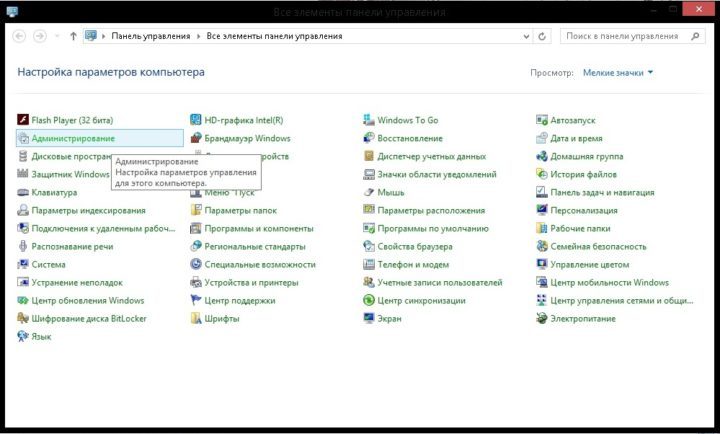Expand the address bar history dropdown arrow
The width and height of the screenshot is (720, 434).
(526, 36)
